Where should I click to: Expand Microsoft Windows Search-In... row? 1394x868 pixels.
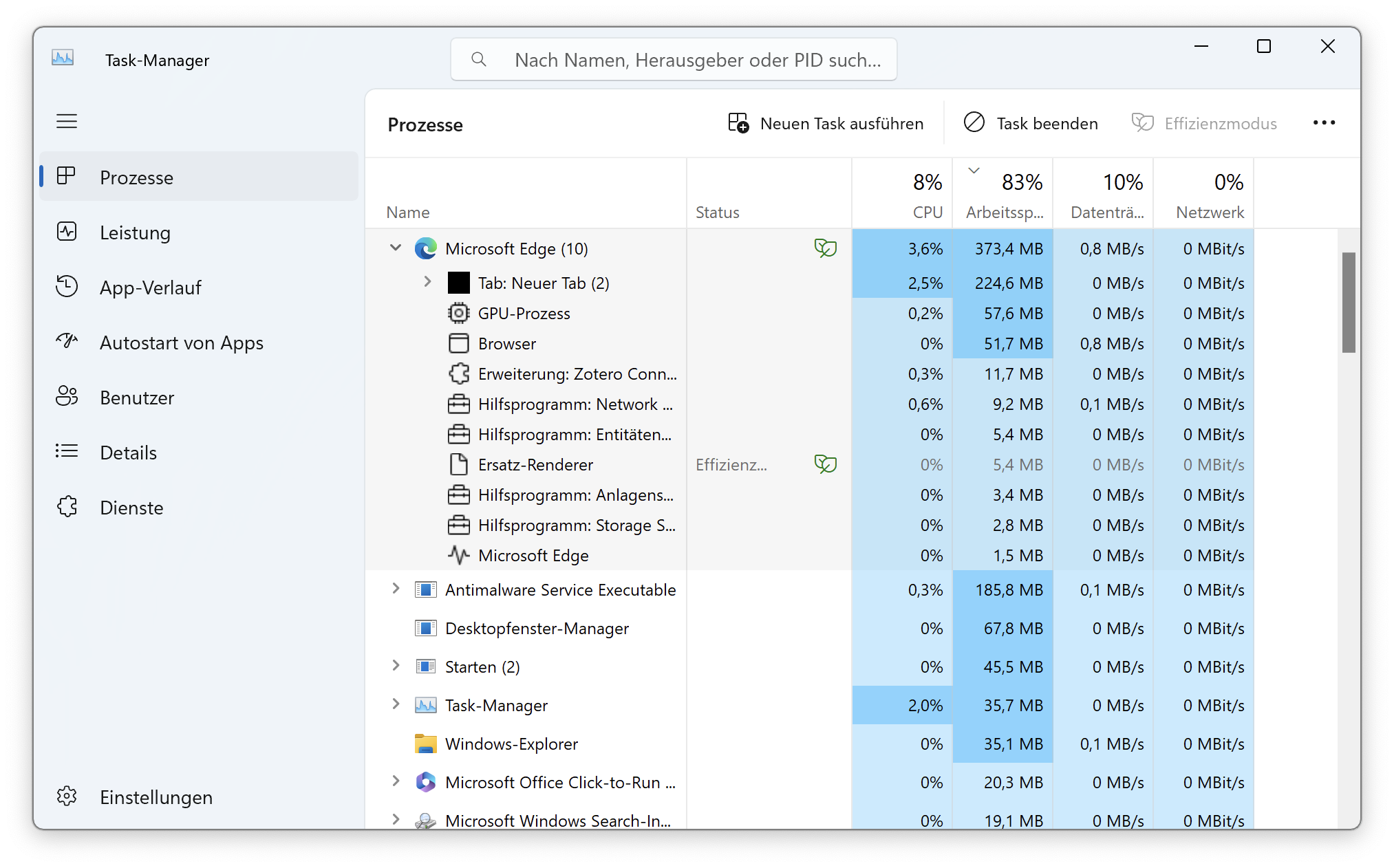pos(396,818)
